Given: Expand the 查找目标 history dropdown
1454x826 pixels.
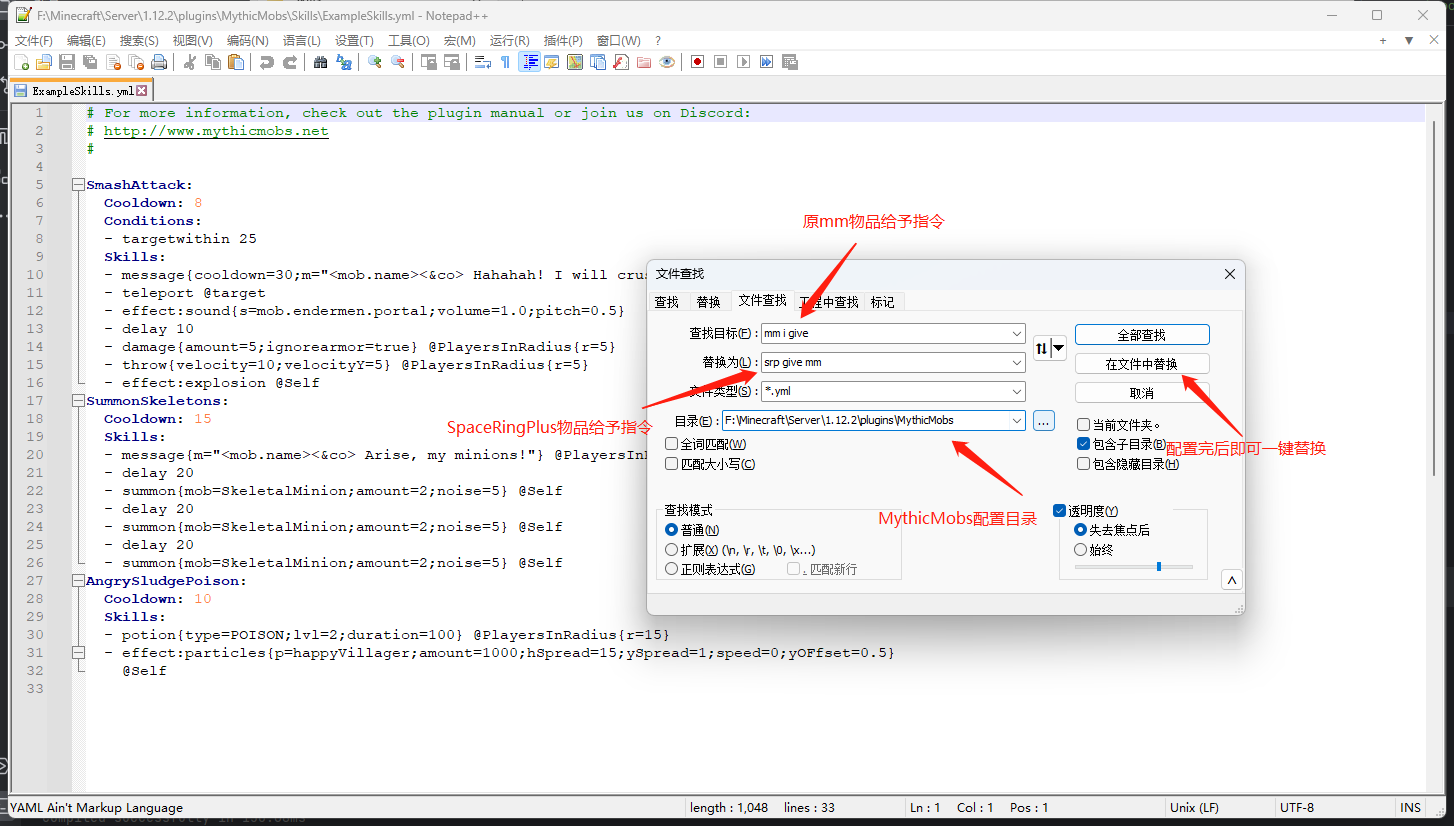Looking at the screenshot, I should (x=1017, y=334).
